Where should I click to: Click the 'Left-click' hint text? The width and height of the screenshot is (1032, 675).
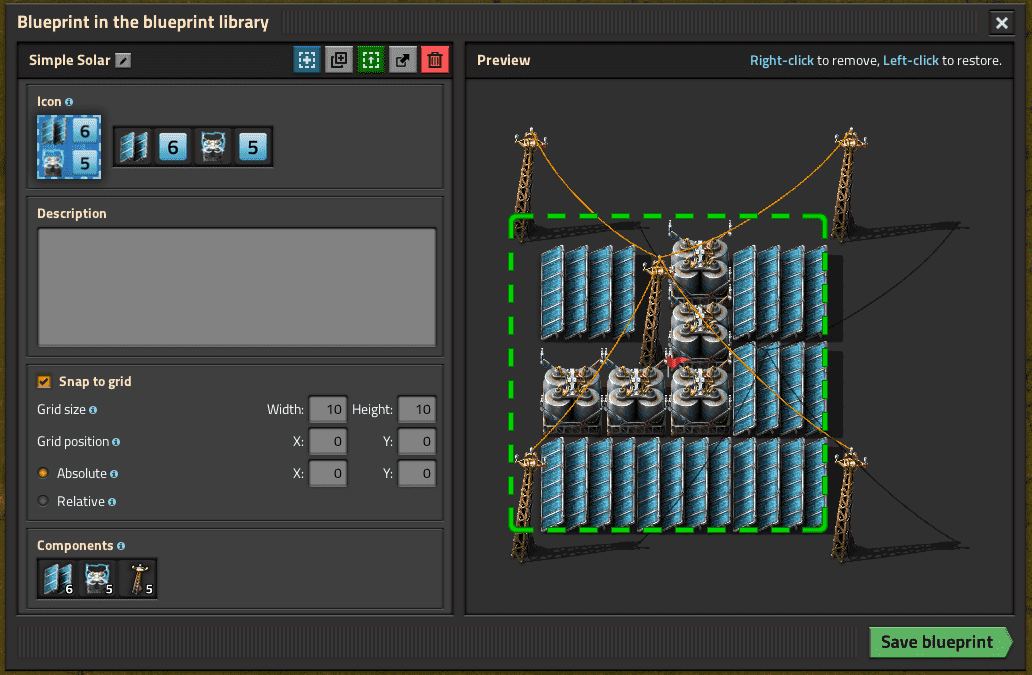(x=910, y=61)
